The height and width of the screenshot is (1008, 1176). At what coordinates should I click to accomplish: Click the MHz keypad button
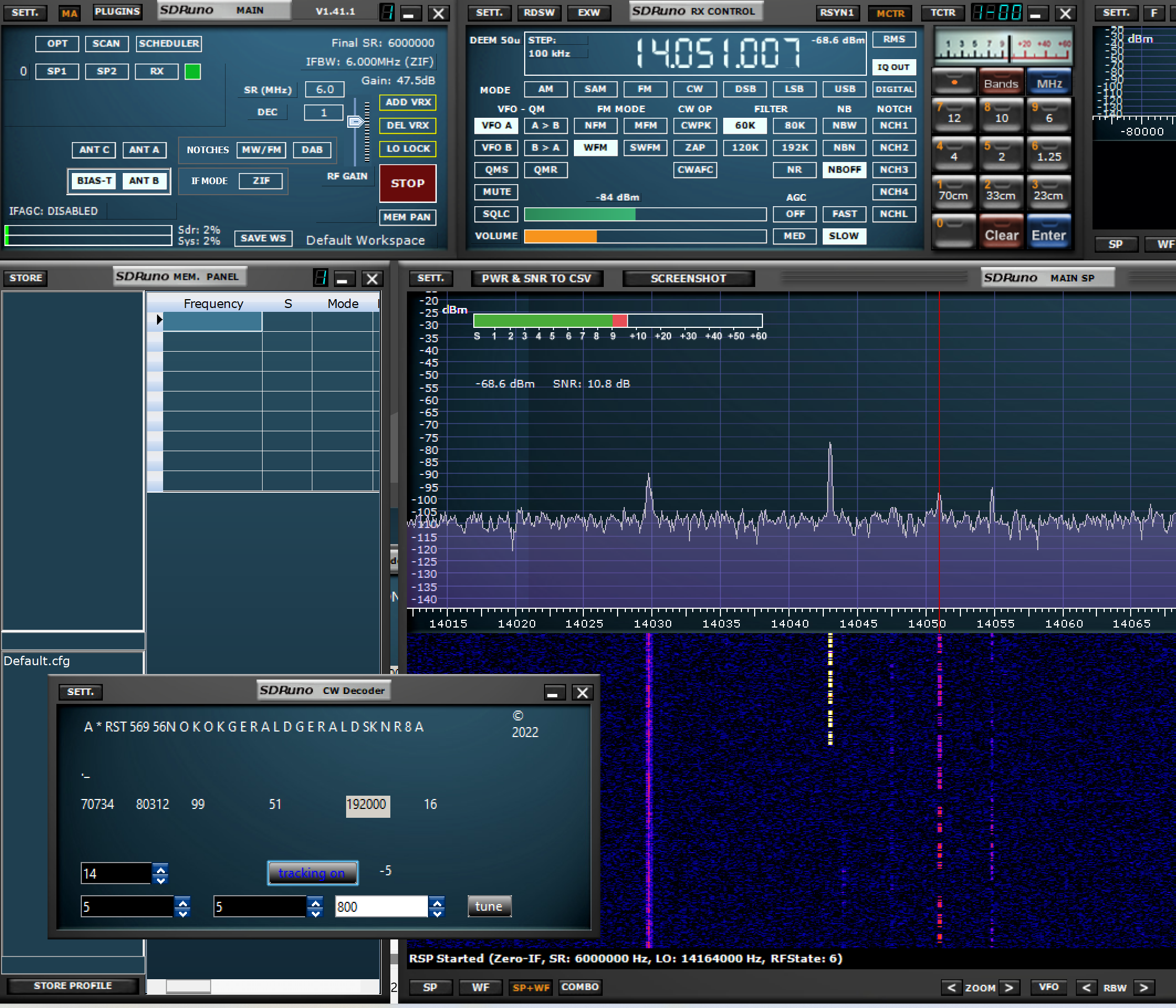point(1049,83)
